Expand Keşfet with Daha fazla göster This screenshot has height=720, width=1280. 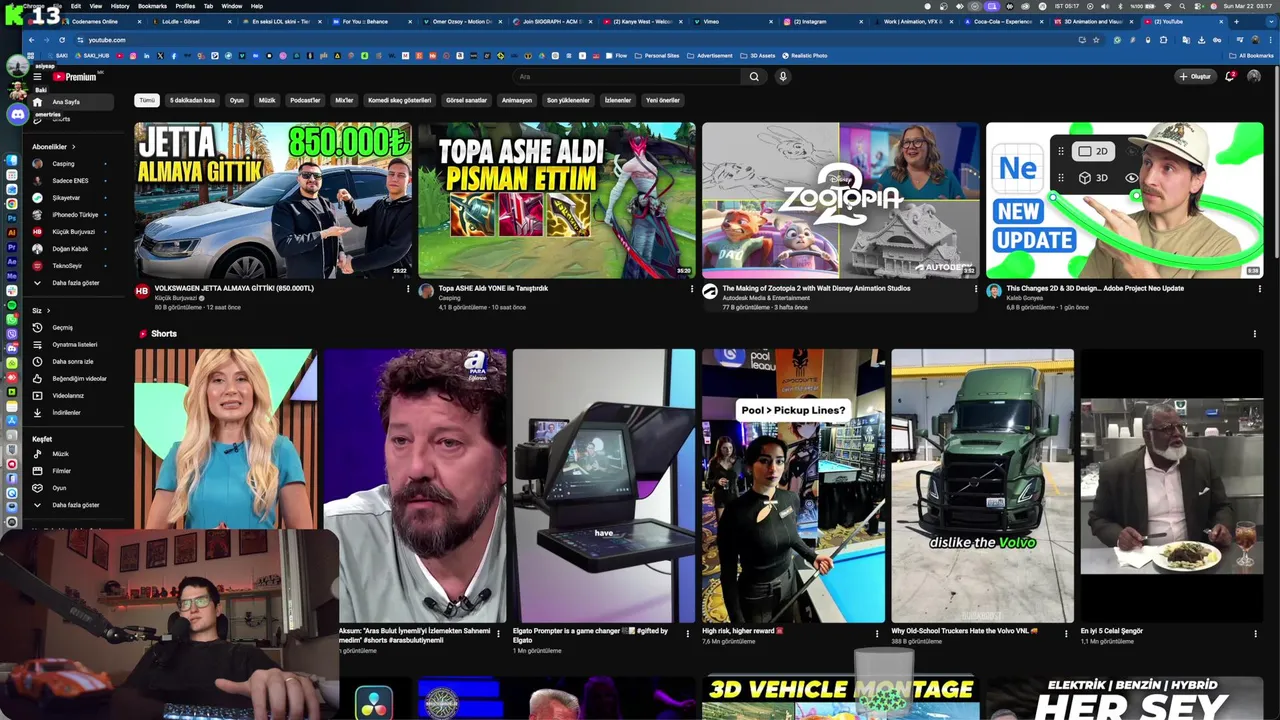[72, 505]
